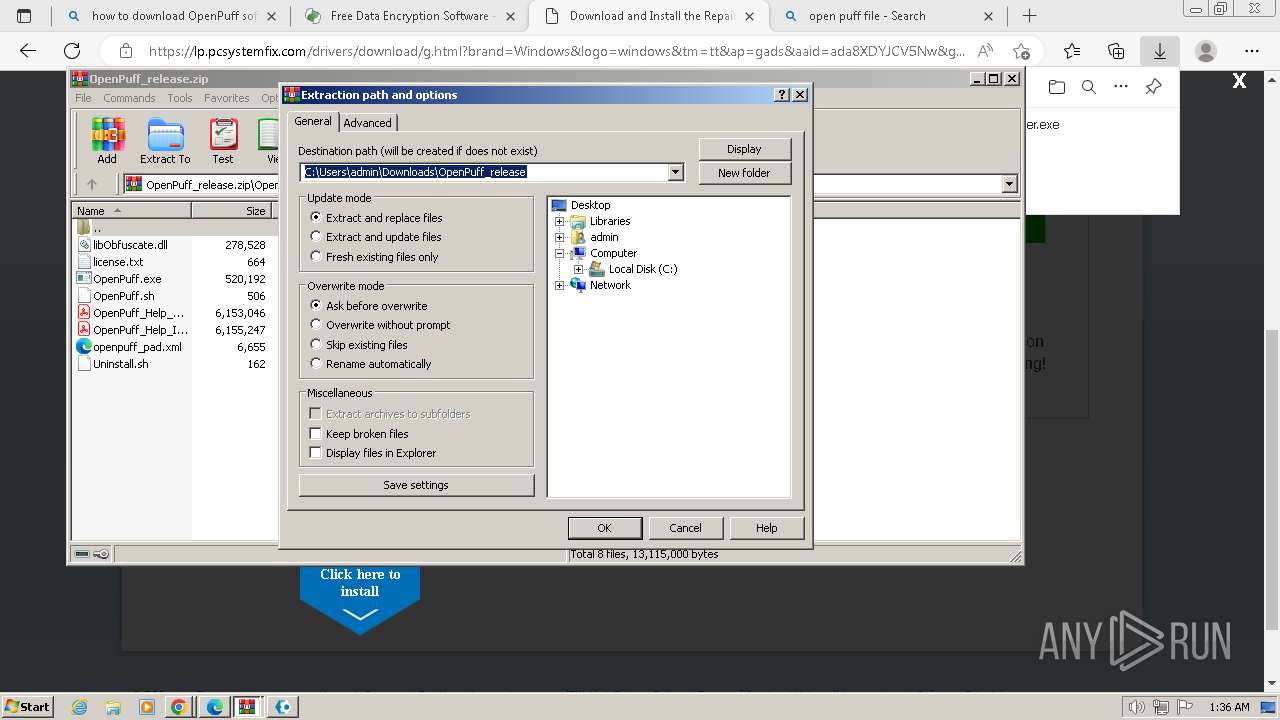Screen dimensions: 1280x720
Task: Select Extract and replace files
Action: (377, 218)
